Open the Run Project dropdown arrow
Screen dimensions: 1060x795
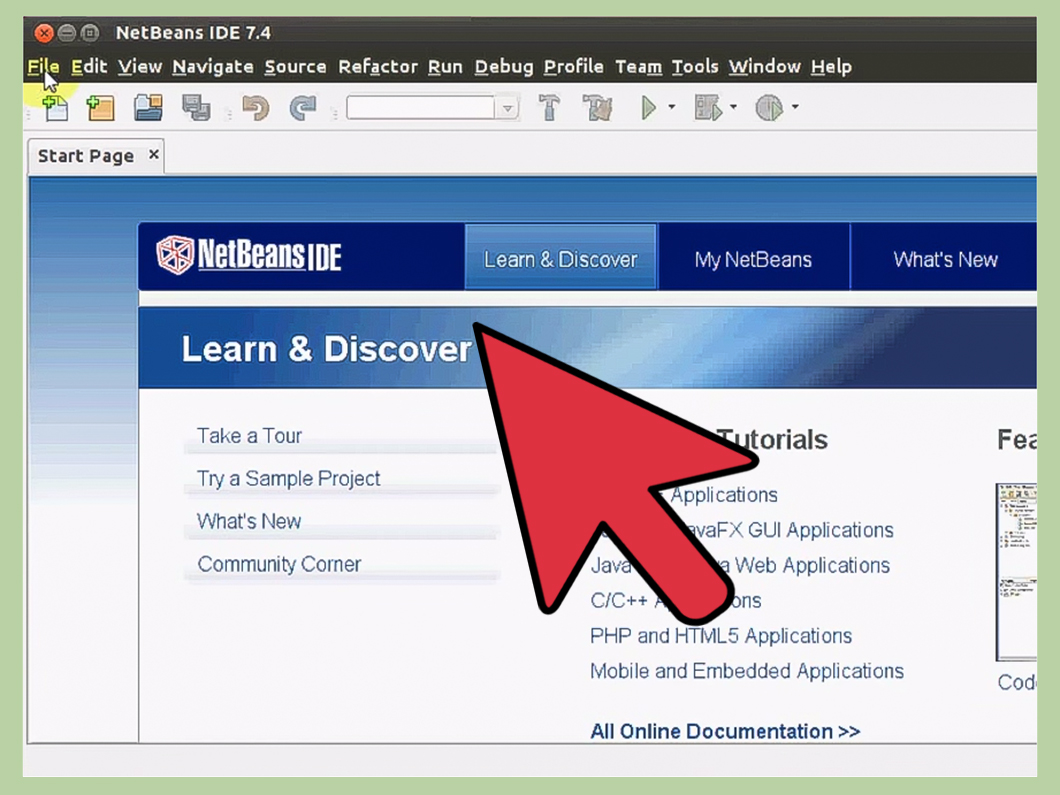(671, 107)
